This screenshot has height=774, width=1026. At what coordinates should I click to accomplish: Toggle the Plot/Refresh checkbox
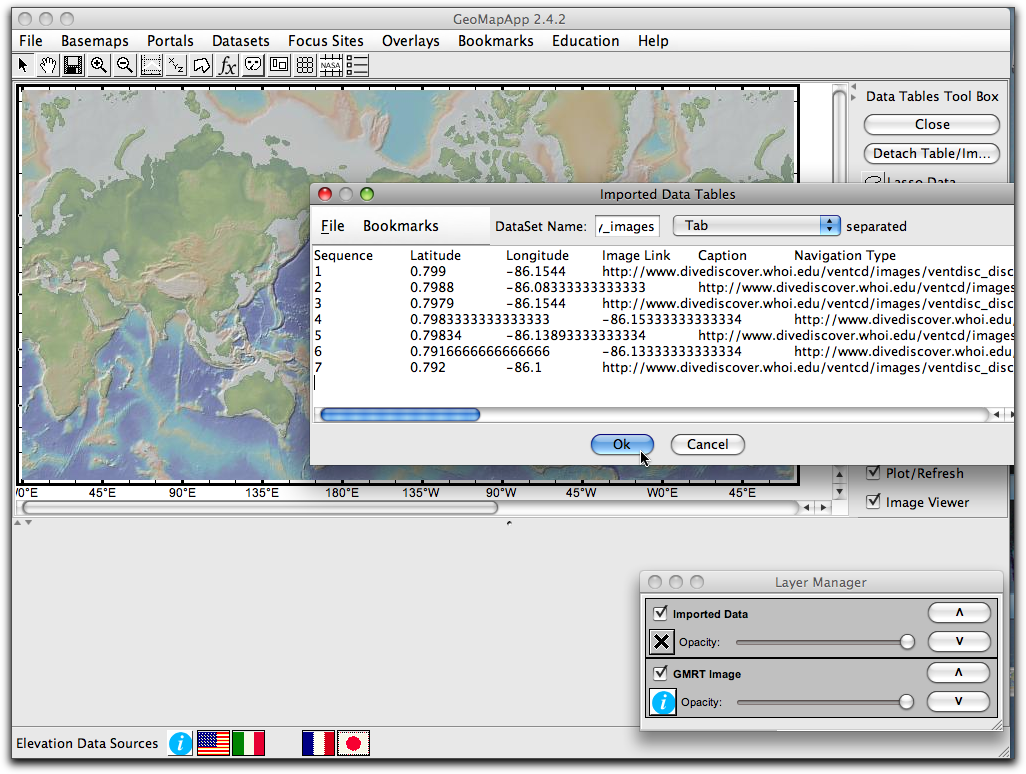tap(873, 473)
